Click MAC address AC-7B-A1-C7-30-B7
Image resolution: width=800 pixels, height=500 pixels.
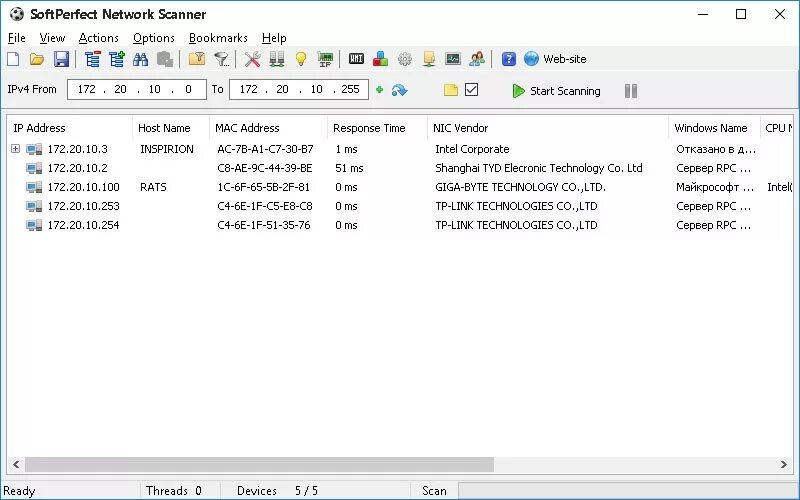coord(265,149)
